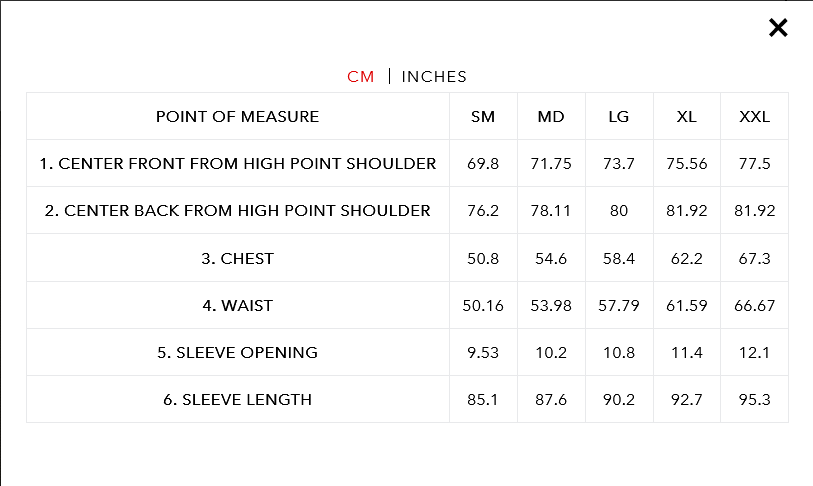Click the Center Back From High Point Shoulder label
813x486 pixels.
[x=237, y=211]
